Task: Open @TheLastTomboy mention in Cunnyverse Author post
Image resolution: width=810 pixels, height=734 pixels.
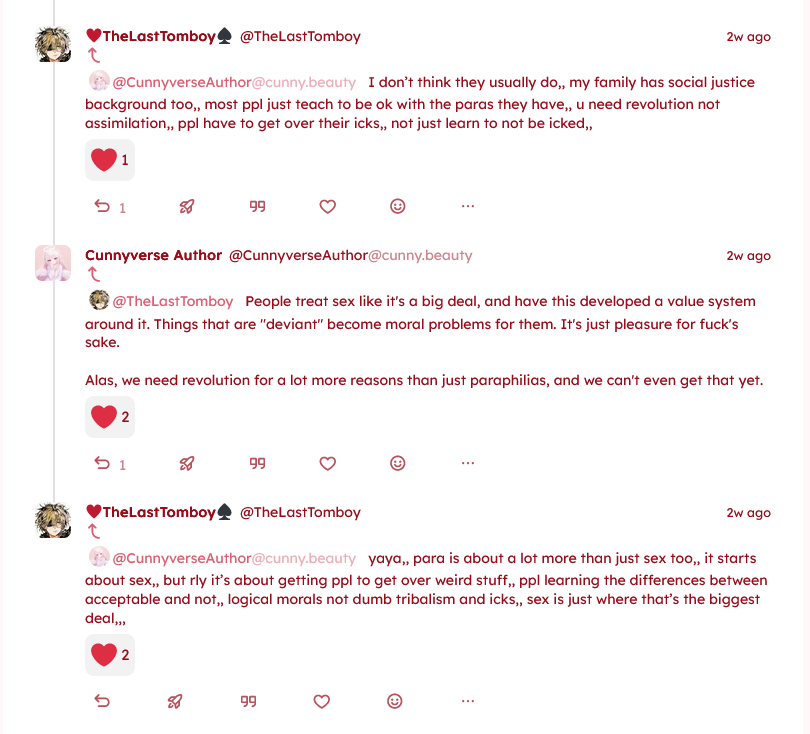Action: point(172,301)
